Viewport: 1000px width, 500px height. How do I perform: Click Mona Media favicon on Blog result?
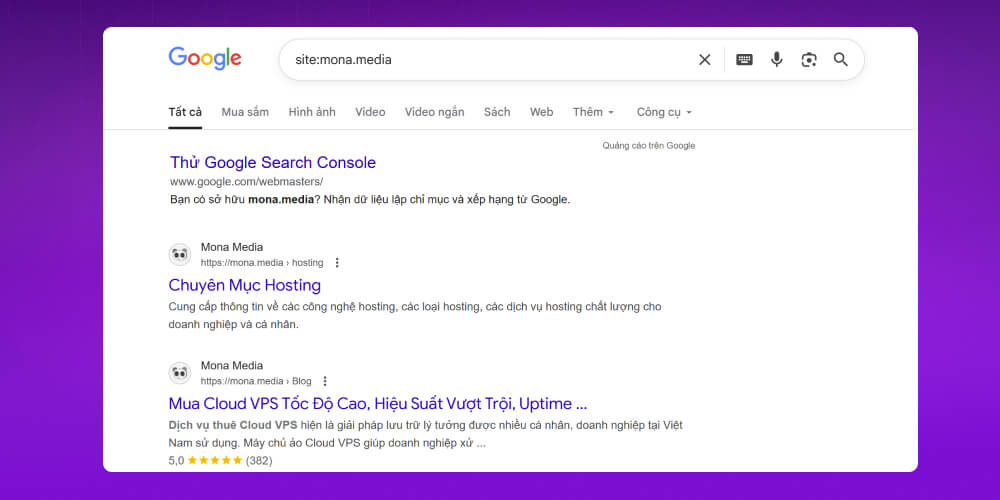(x=180, y=373)
